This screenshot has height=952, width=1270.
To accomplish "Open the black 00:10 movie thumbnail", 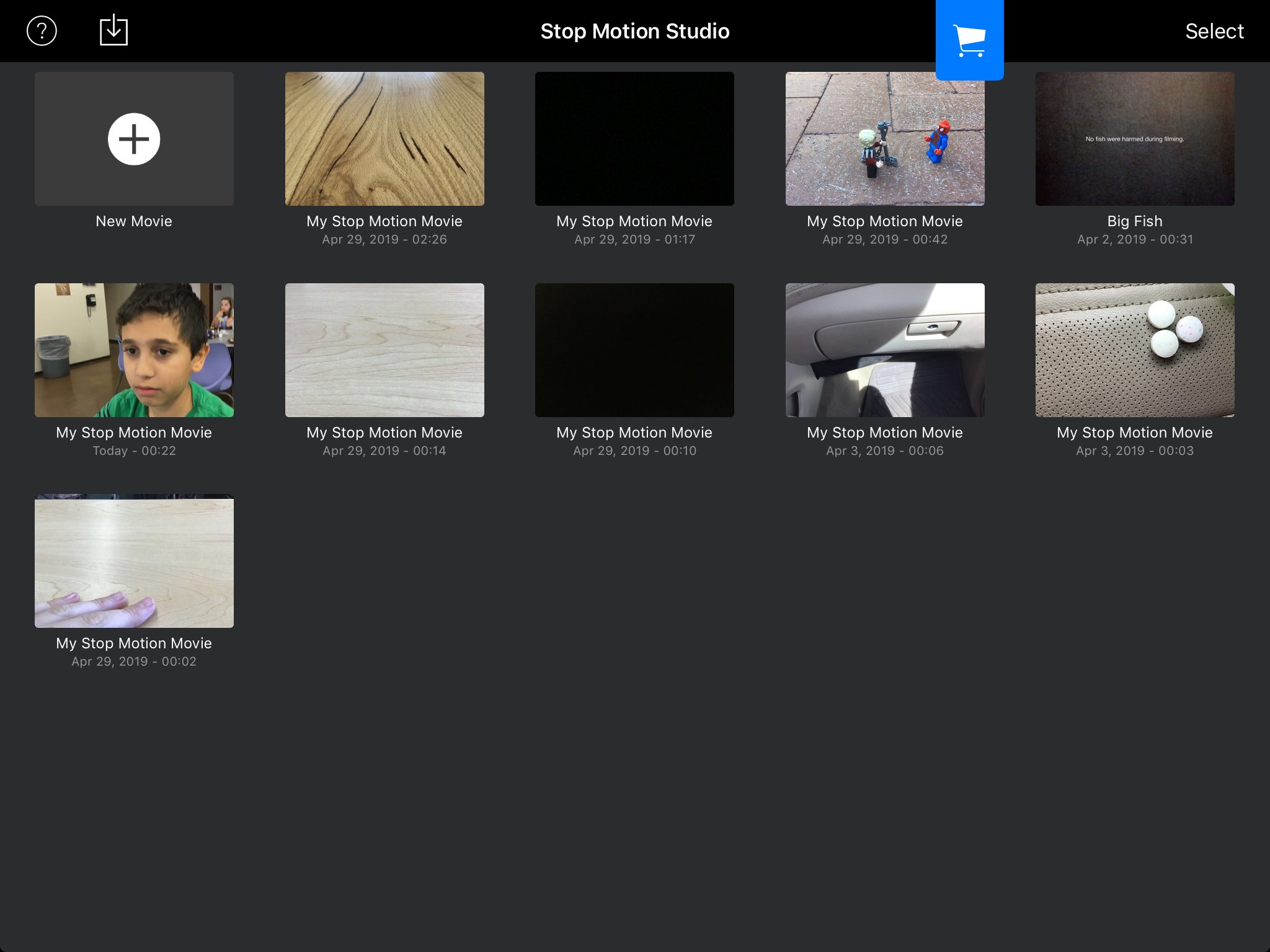I will point(634,350).
